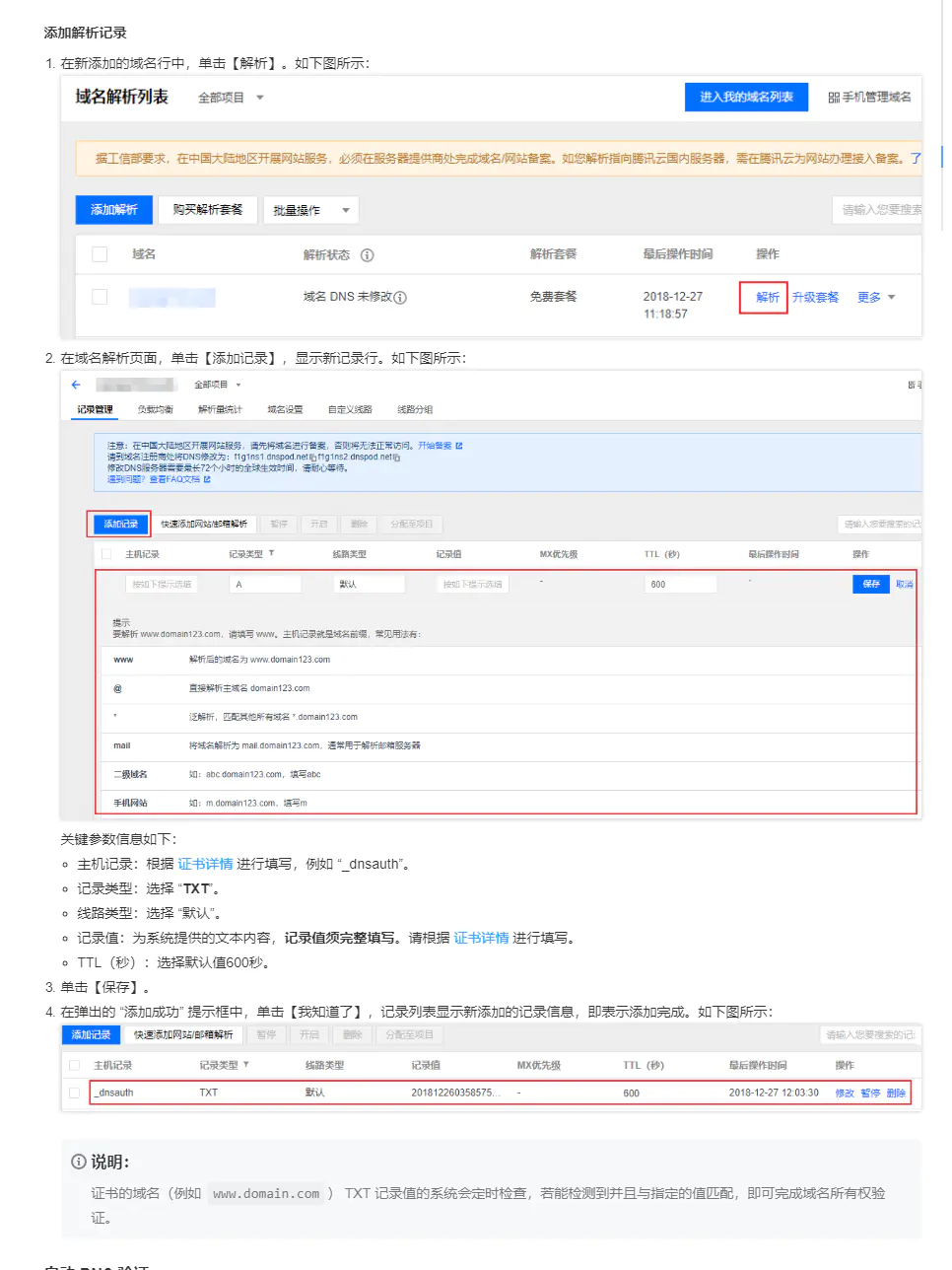Open the 全部项目 dropdown beside the back arrow

point(217,385)
